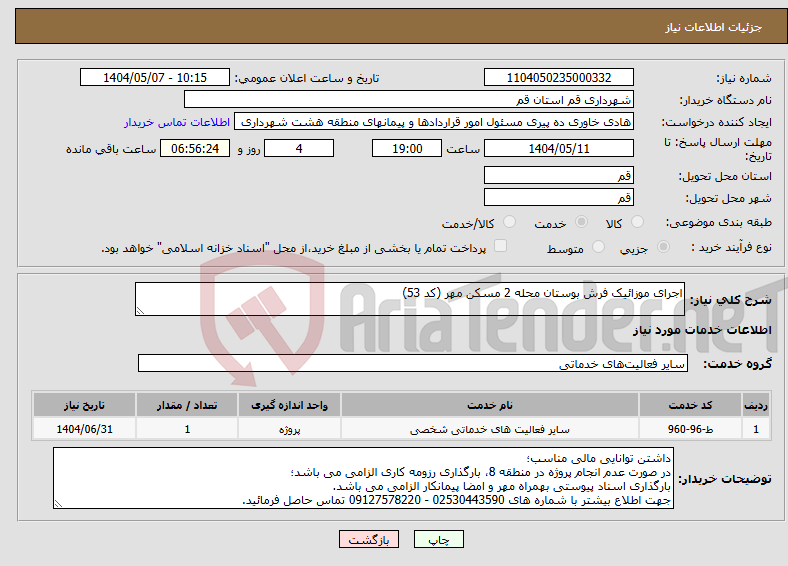
Task: Click the چاپ print button
Action: (439, 539)
